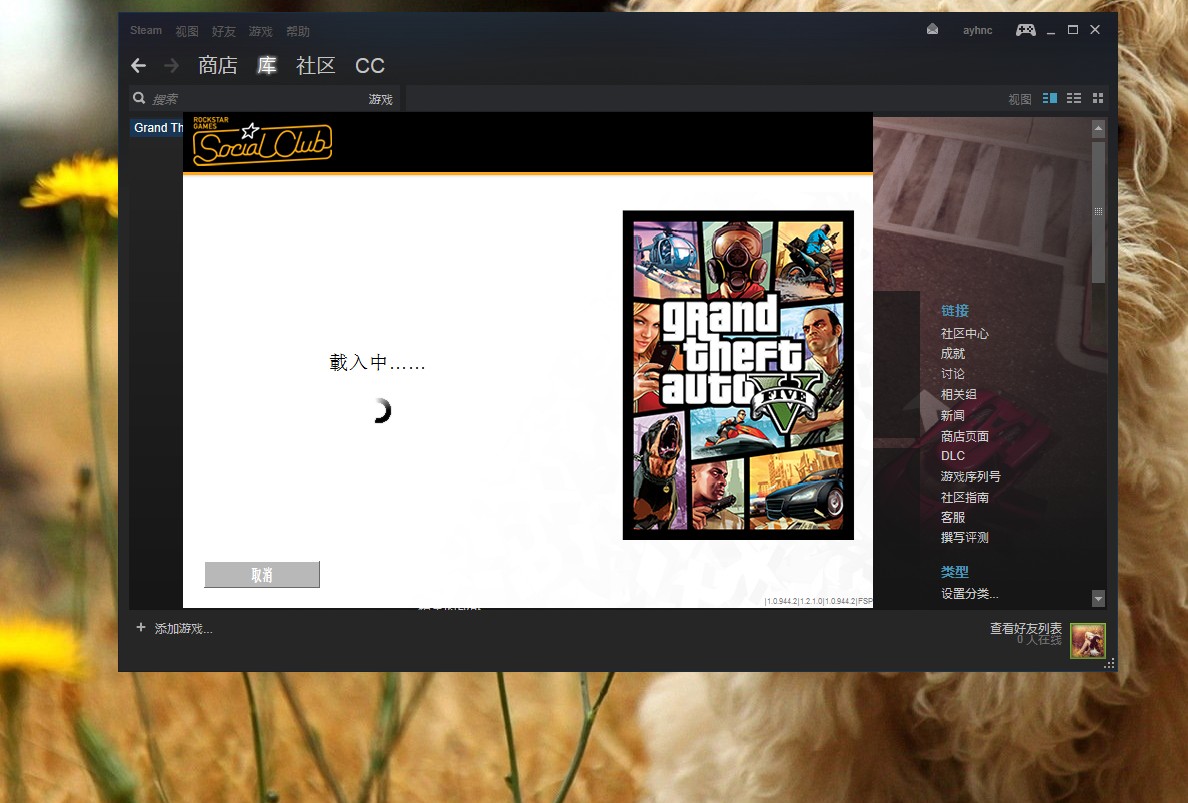1188x803 pixels.
Task: Go back with the left arrow
Action: 139,66
